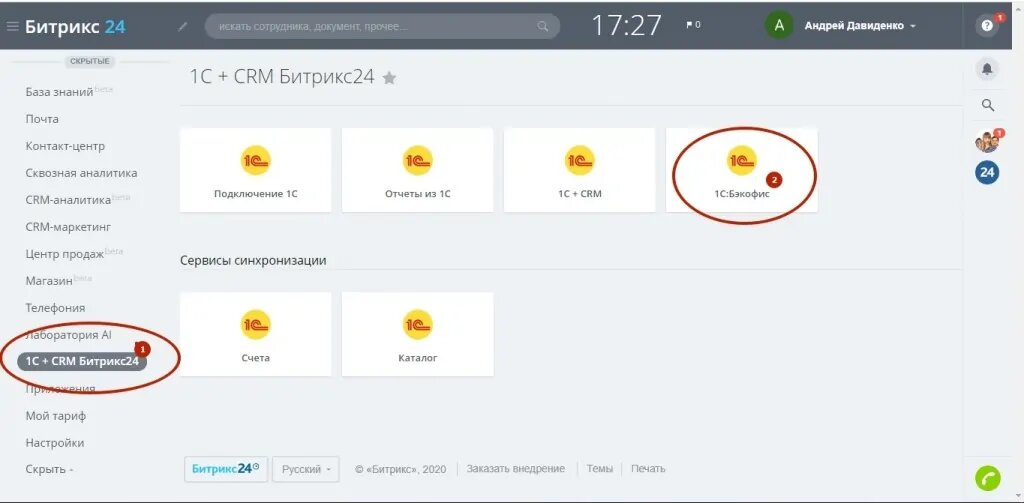This screenshot has width=1024, height=503.
Task: Open the Отчеты из 1С tile
Action: (417, 170)
